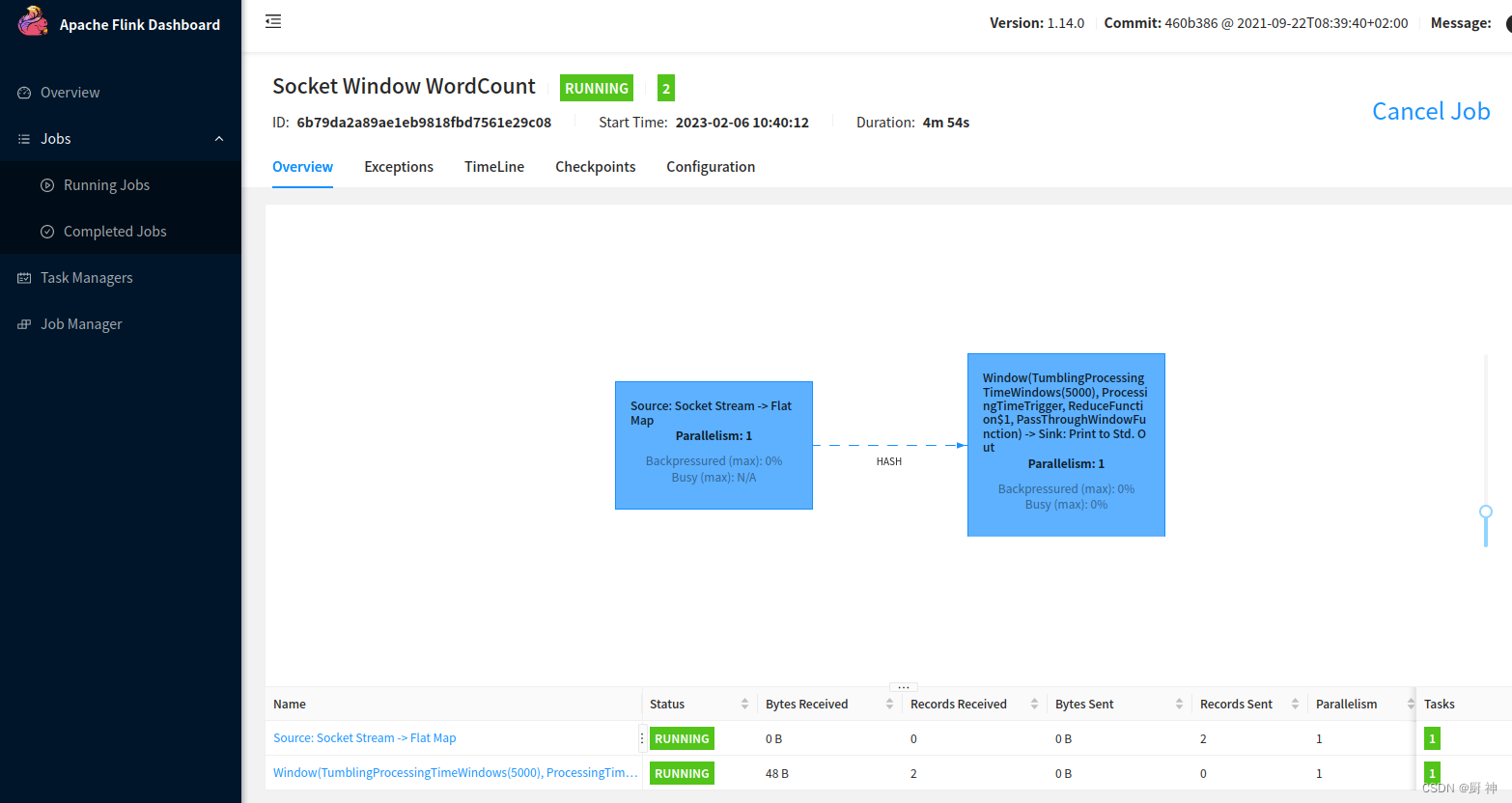1512x803 pixels.
Task: Click the Cancel Job link
Action: click(x=1431, y=111)
